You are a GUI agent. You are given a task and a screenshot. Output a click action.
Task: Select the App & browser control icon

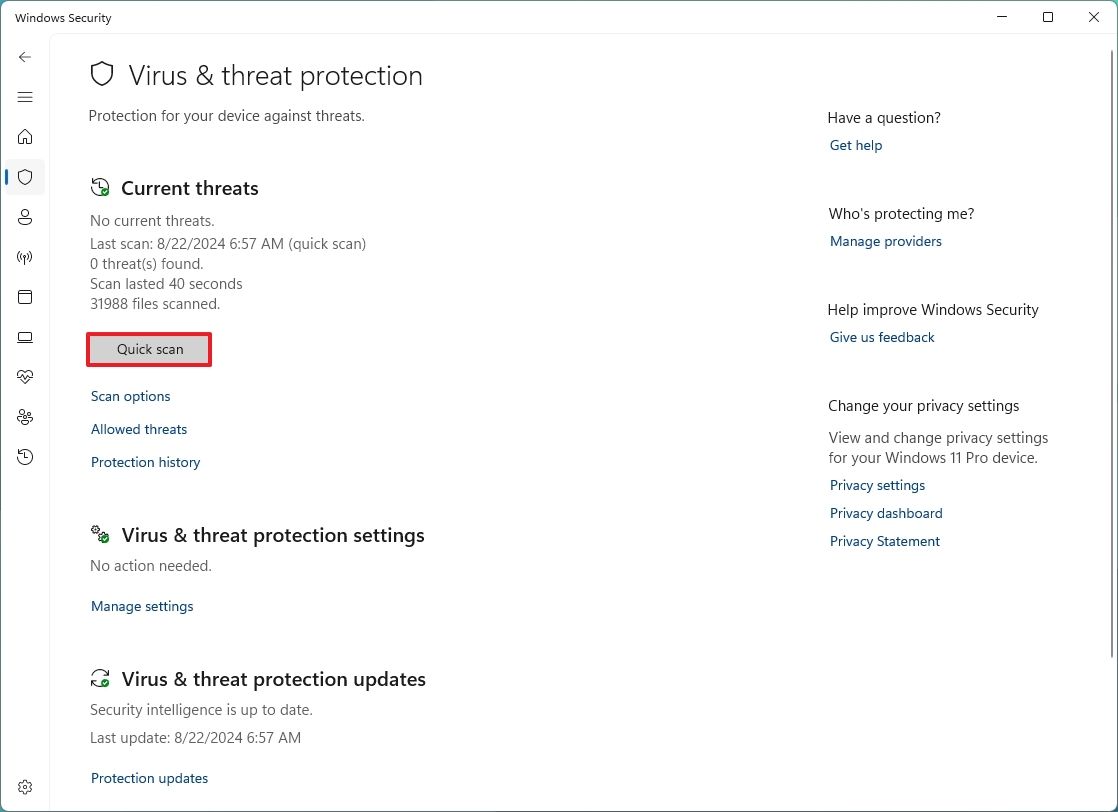pyautogui.click(x=25, y=297)
